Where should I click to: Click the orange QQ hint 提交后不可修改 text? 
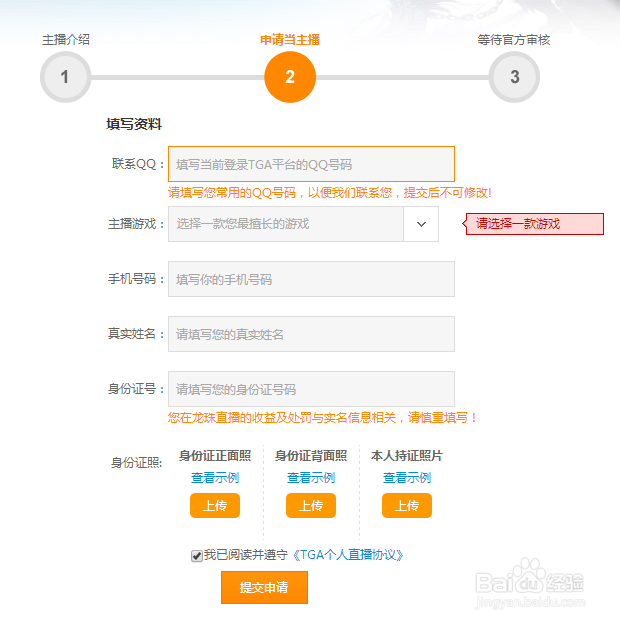(447, 193)
